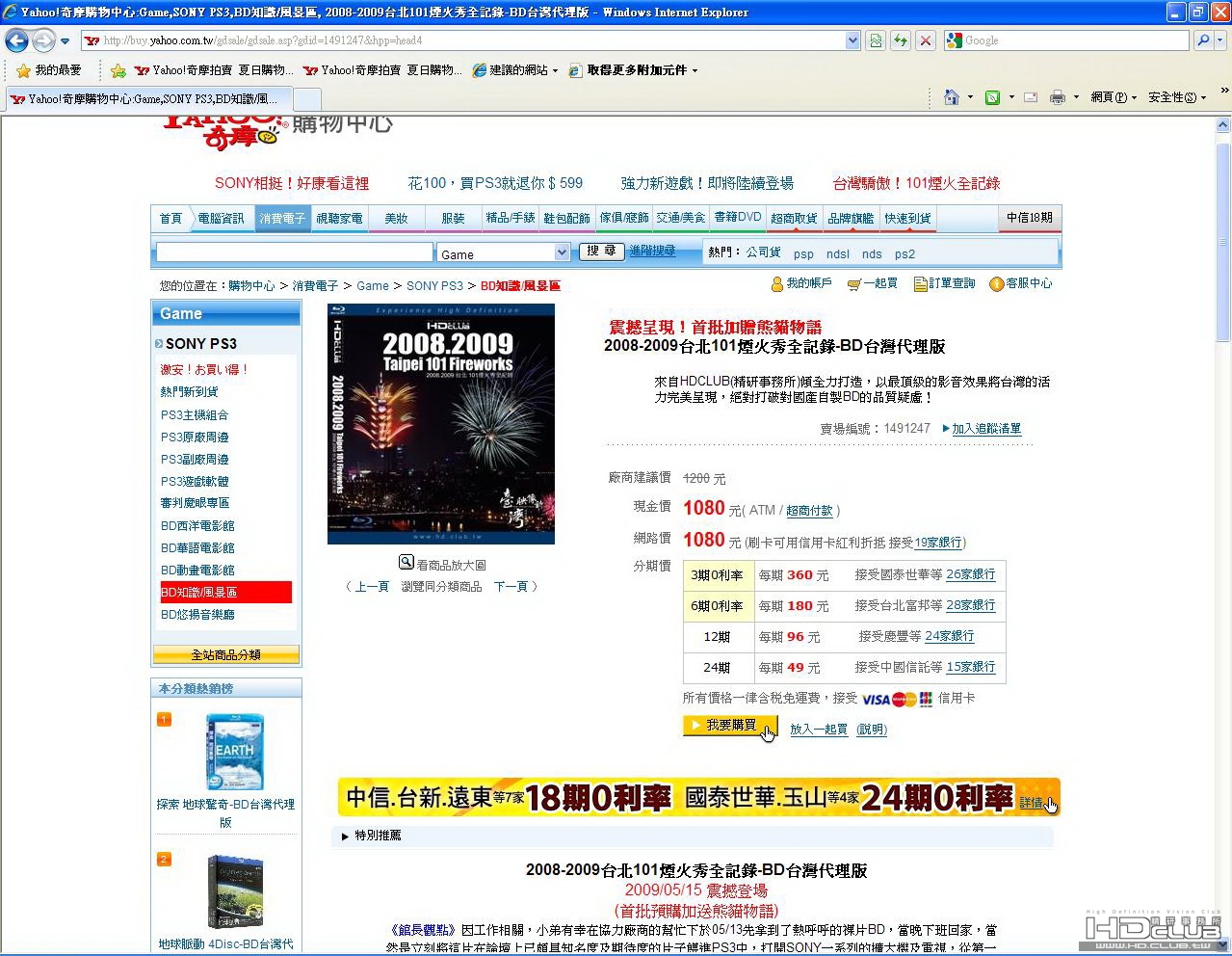
Task: Click the 加入追蹤清單 link
Action: click(986, 429)
